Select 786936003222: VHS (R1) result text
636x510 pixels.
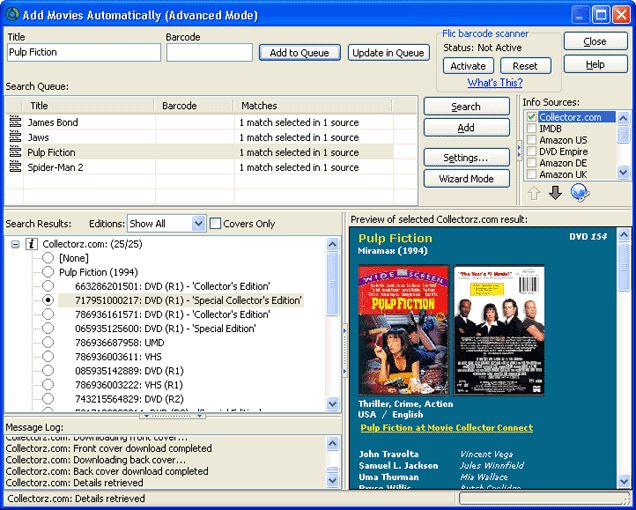[129, 385]
